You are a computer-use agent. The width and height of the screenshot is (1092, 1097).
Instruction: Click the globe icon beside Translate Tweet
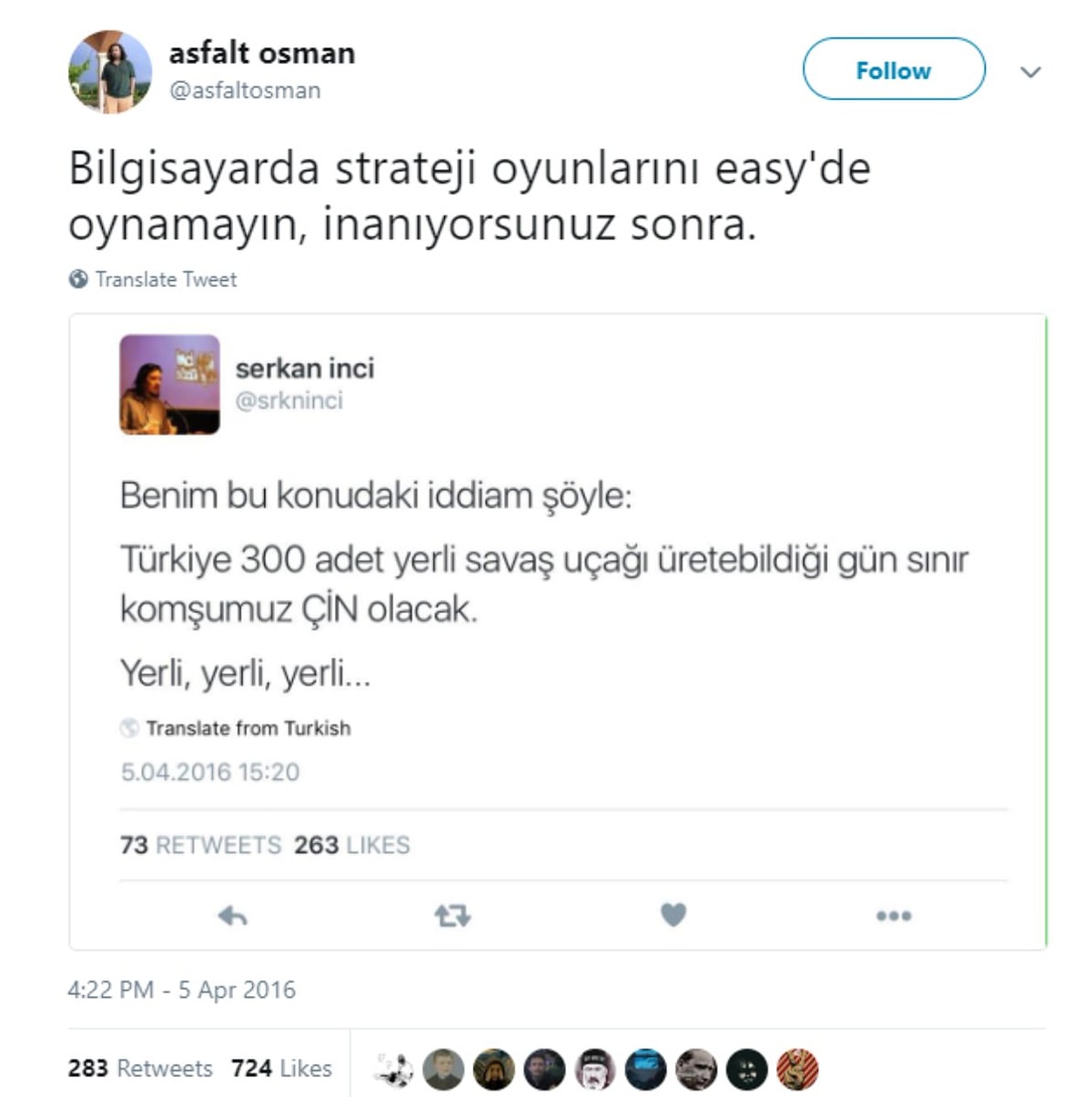78,279
